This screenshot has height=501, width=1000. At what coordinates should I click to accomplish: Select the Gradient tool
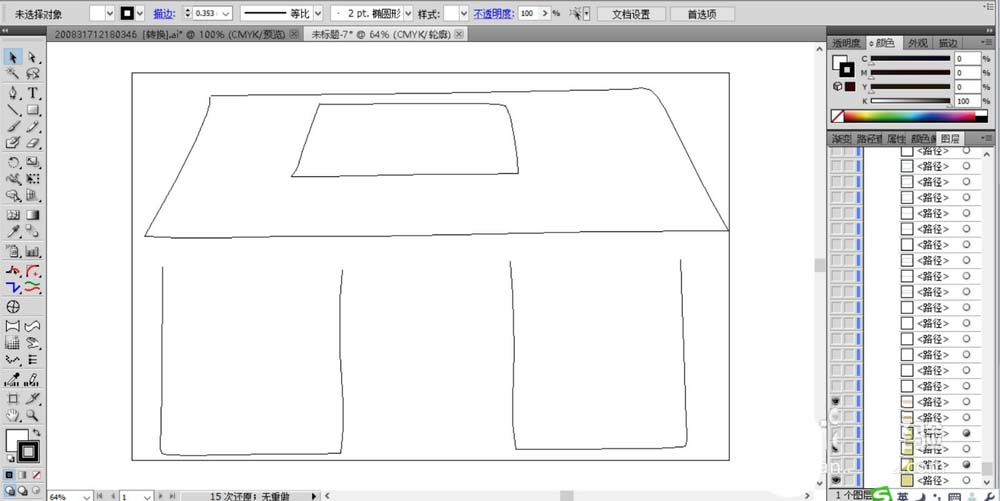click(x=33, y=215)
